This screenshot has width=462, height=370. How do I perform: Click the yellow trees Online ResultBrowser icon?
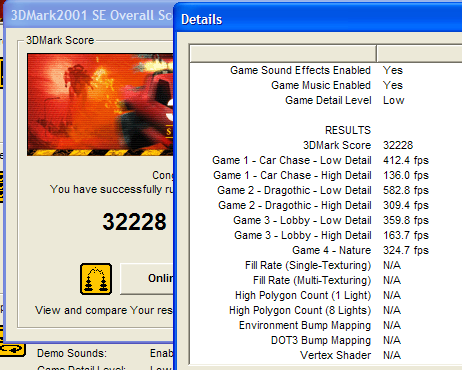(96, 279)
